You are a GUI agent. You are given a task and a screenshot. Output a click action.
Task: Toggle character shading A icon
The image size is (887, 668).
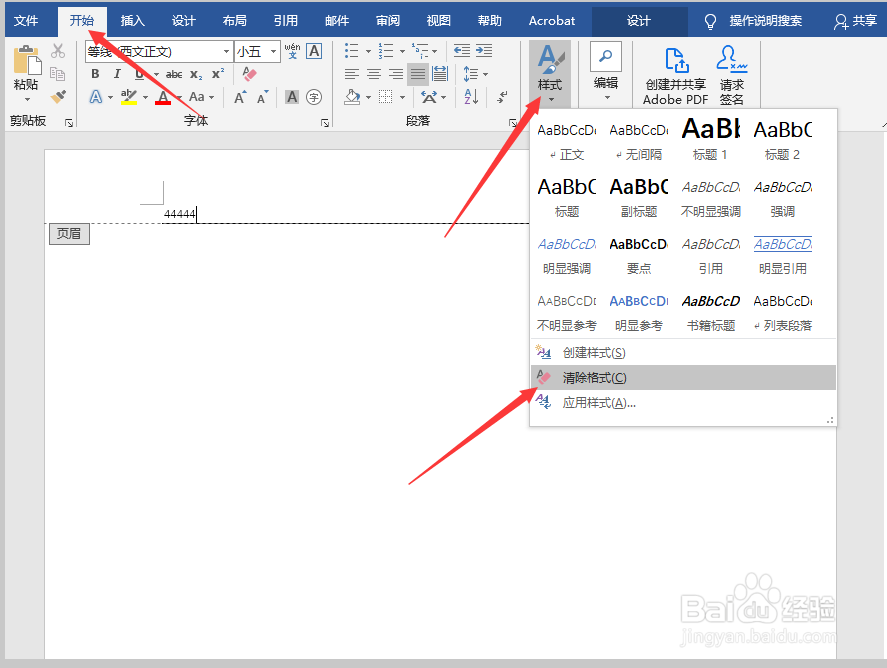(x=292, y=97)
